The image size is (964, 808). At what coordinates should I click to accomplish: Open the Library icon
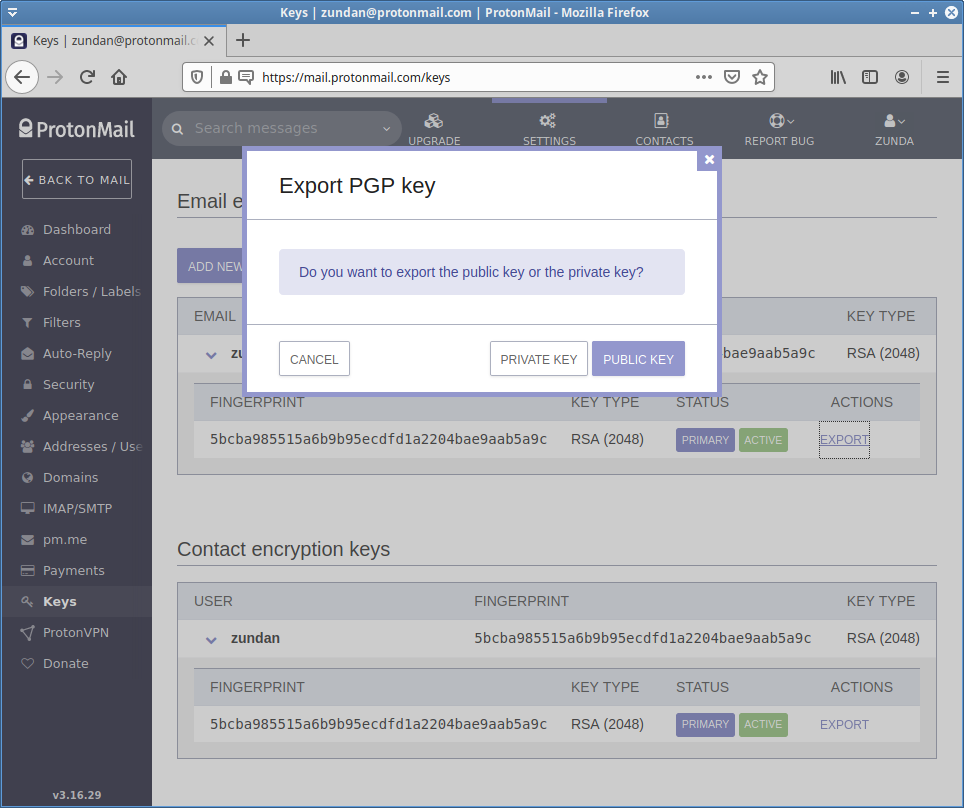838,77
